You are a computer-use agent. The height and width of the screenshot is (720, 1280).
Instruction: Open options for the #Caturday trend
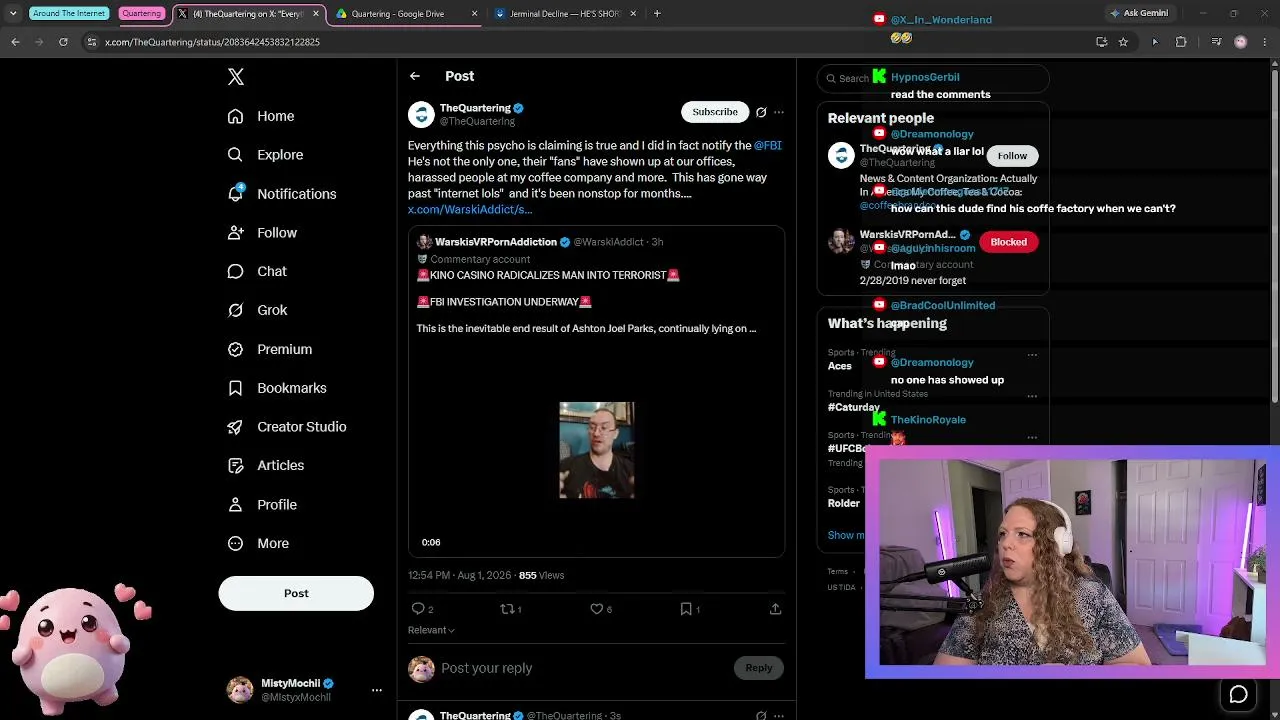point(1032,396)
